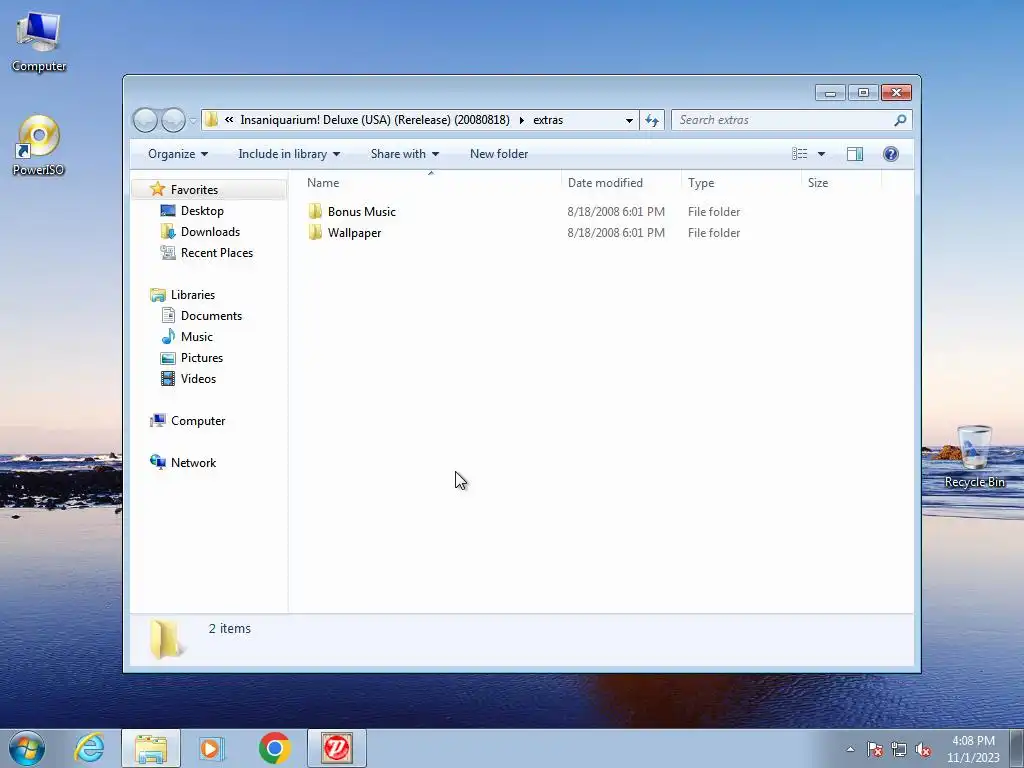
Task: Open Windows Media Player from taskbar
Action: [212, 748]
